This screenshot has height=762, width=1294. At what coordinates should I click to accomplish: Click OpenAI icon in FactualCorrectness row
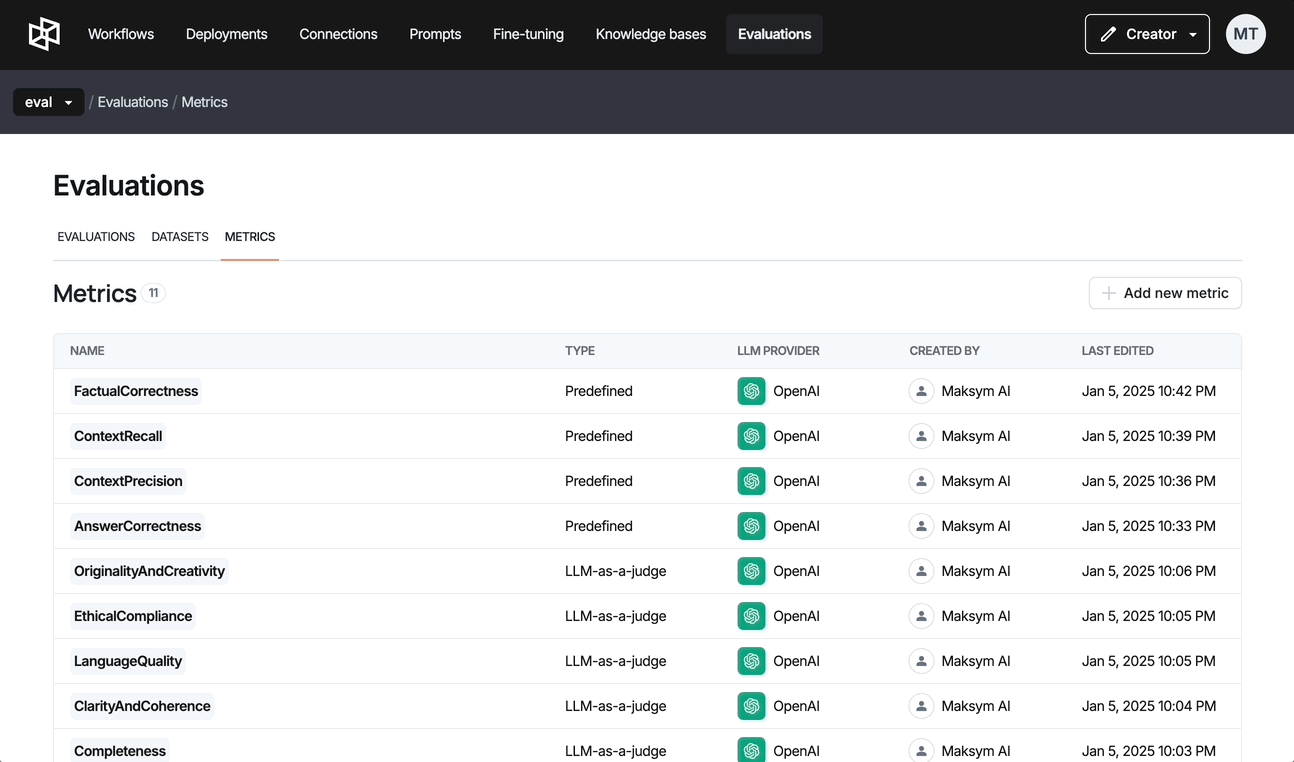751,391
